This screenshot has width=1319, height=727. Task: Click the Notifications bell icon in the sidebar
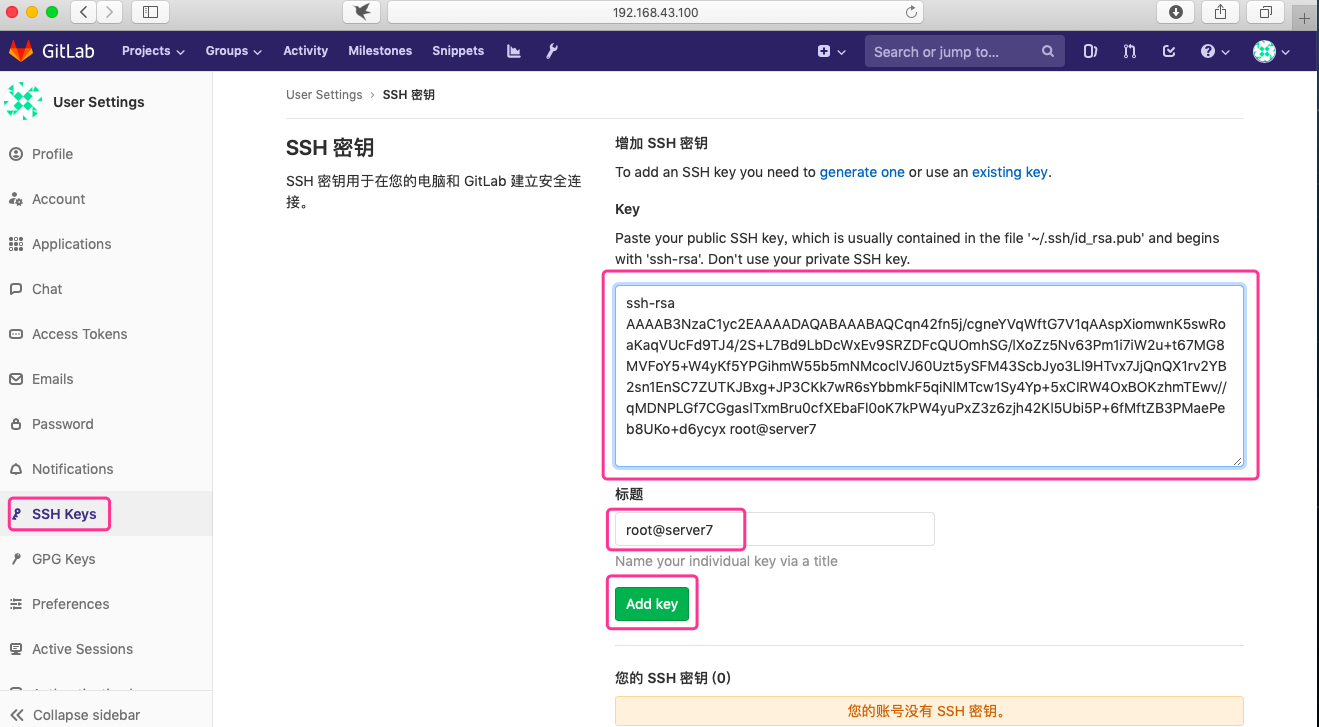point(15,469)
